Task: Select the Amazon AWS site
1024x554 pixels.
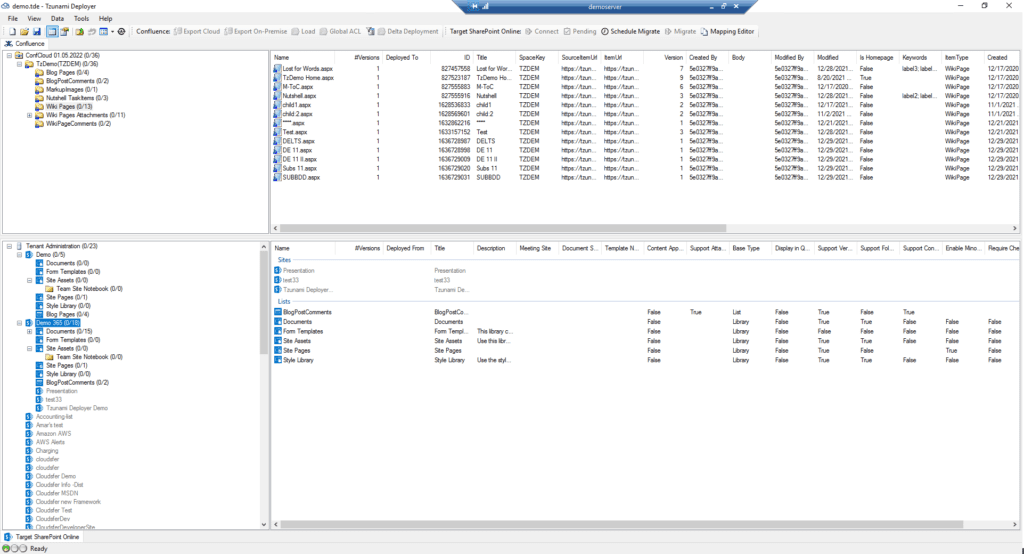Action: point(54,434)
